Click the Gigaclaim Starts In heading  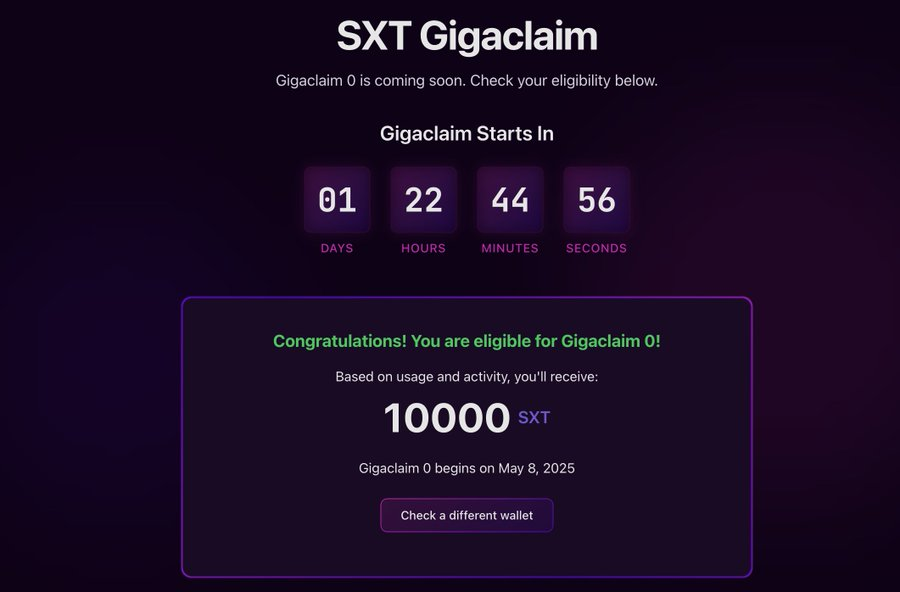pyautogui.click(x=467, y=134)
